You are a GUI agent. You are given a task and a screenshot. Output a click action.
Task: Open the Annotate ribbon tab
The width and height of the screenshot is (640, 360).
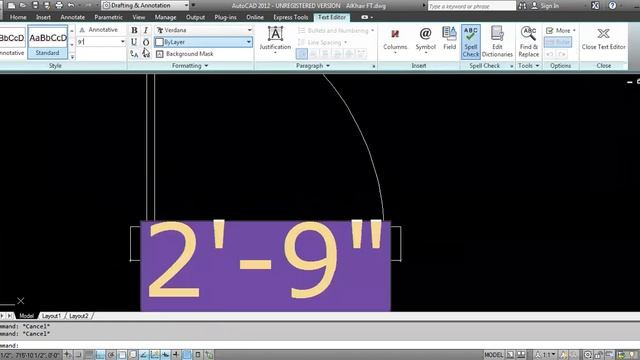(73, 17)
